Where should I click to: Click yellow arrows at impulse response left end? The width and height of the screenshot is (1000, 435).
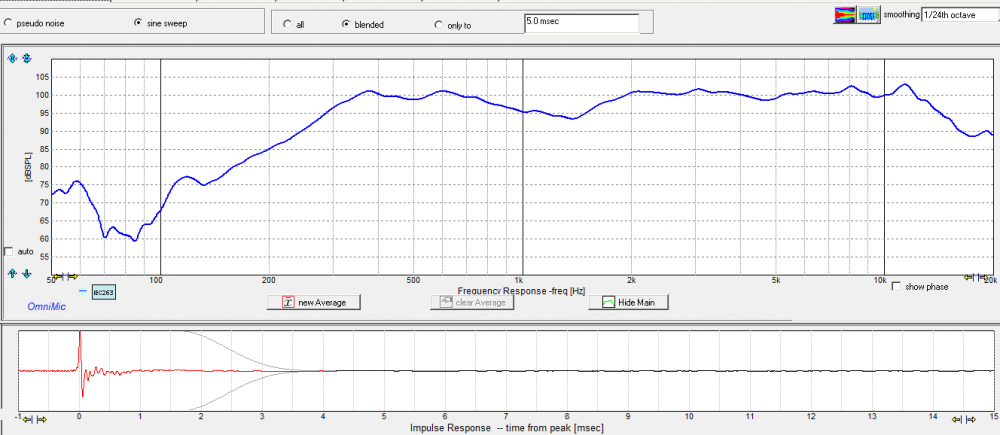[34, 420]
